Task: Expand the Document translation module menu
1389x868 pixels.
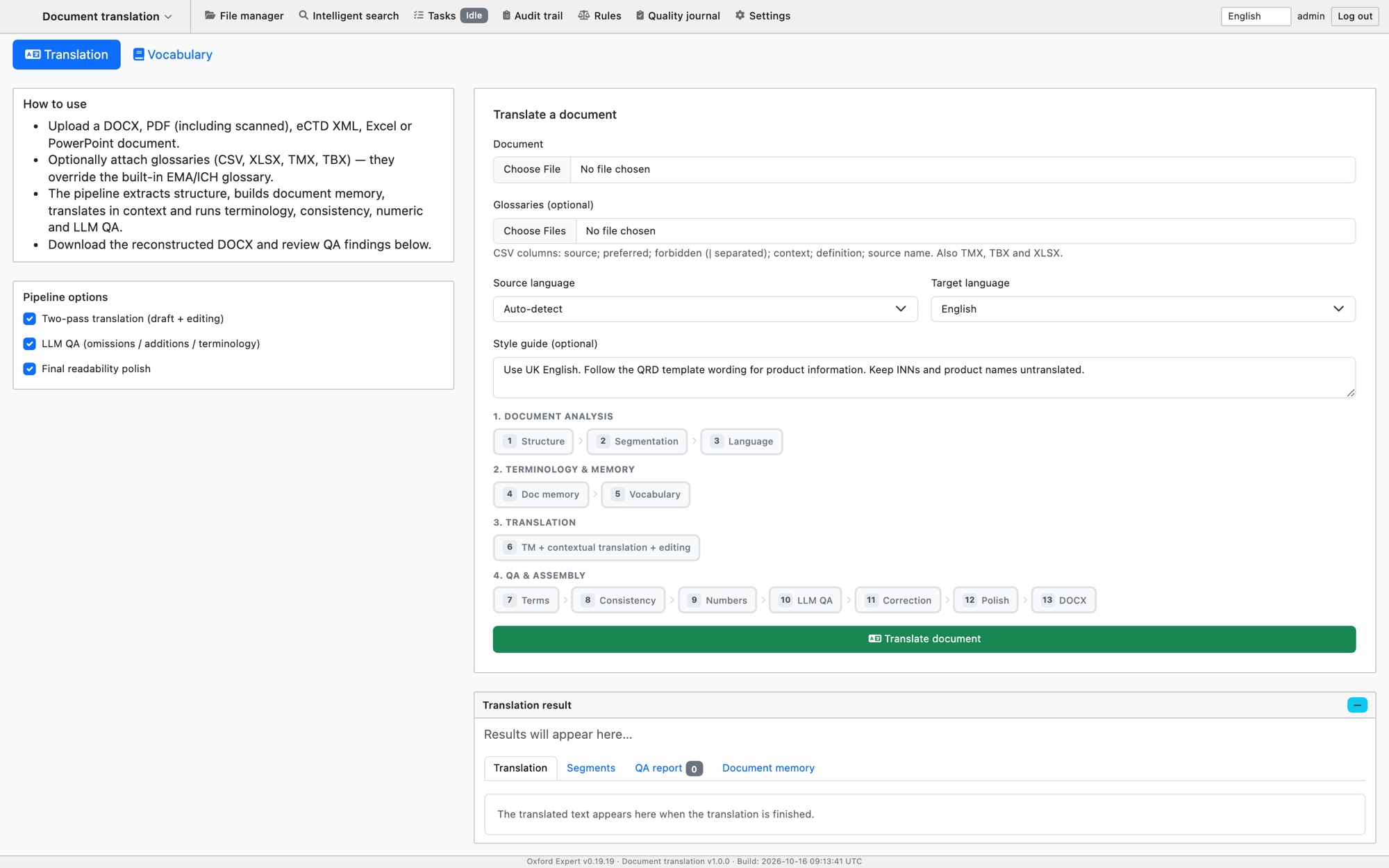Action: [107, 16]
